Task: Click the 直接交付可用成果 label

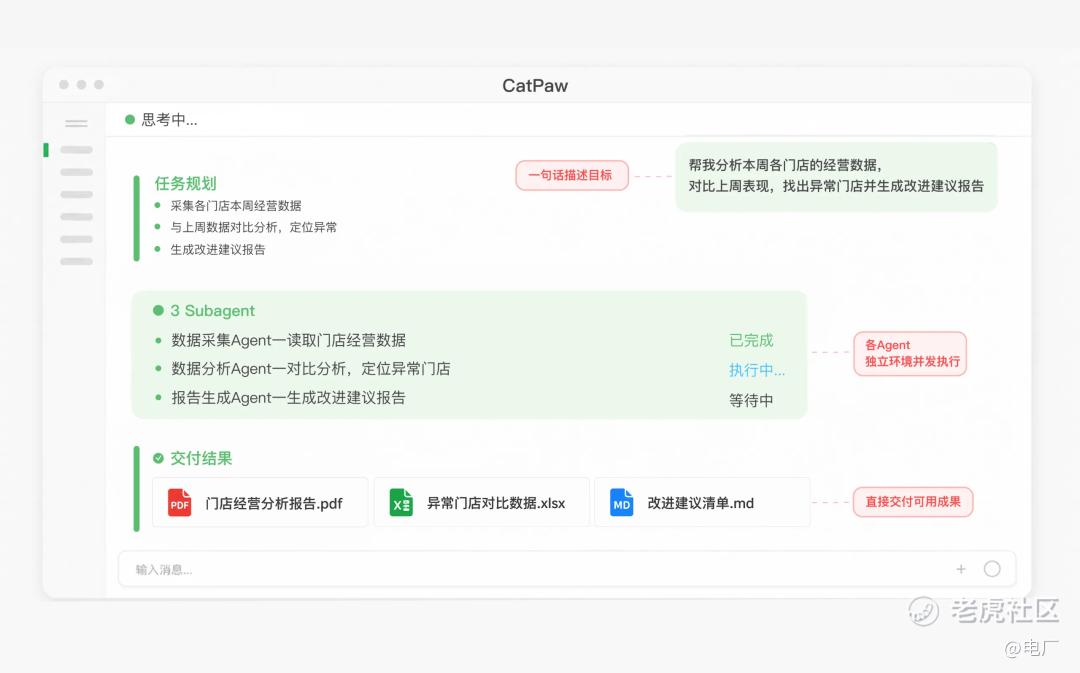Action: [913, 502]
